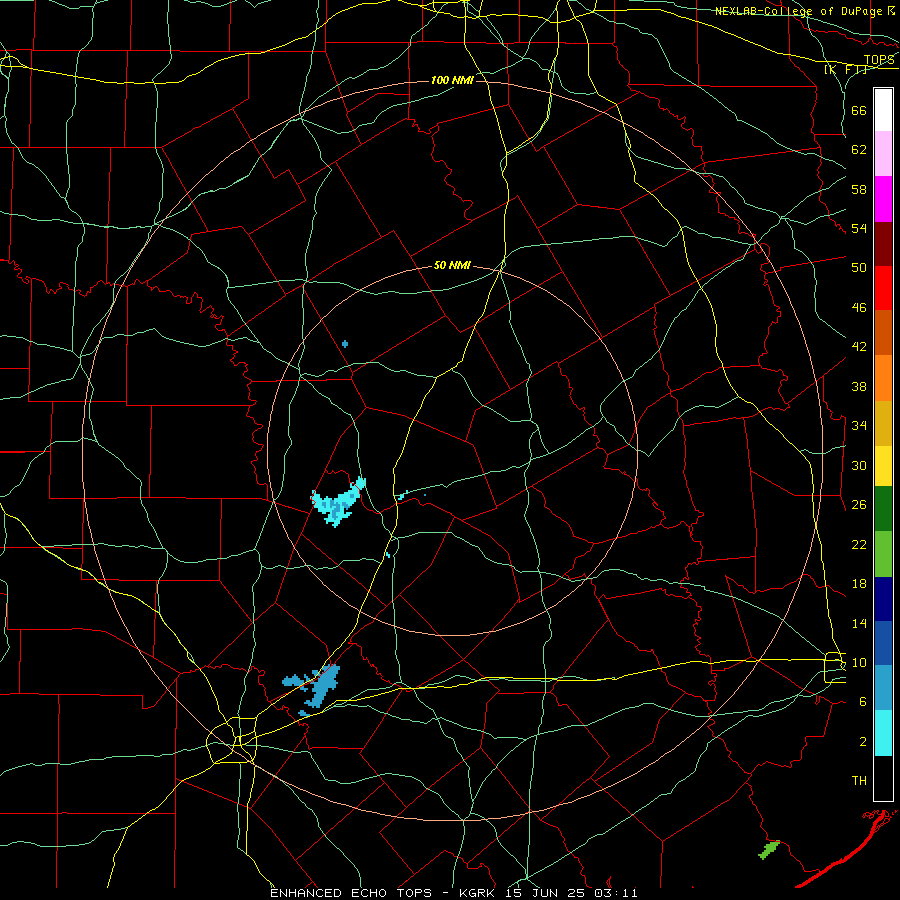Click the green echo in the southeast
Image resolution: width=900 pixels, height=900 pixels.
click(769, 849)
